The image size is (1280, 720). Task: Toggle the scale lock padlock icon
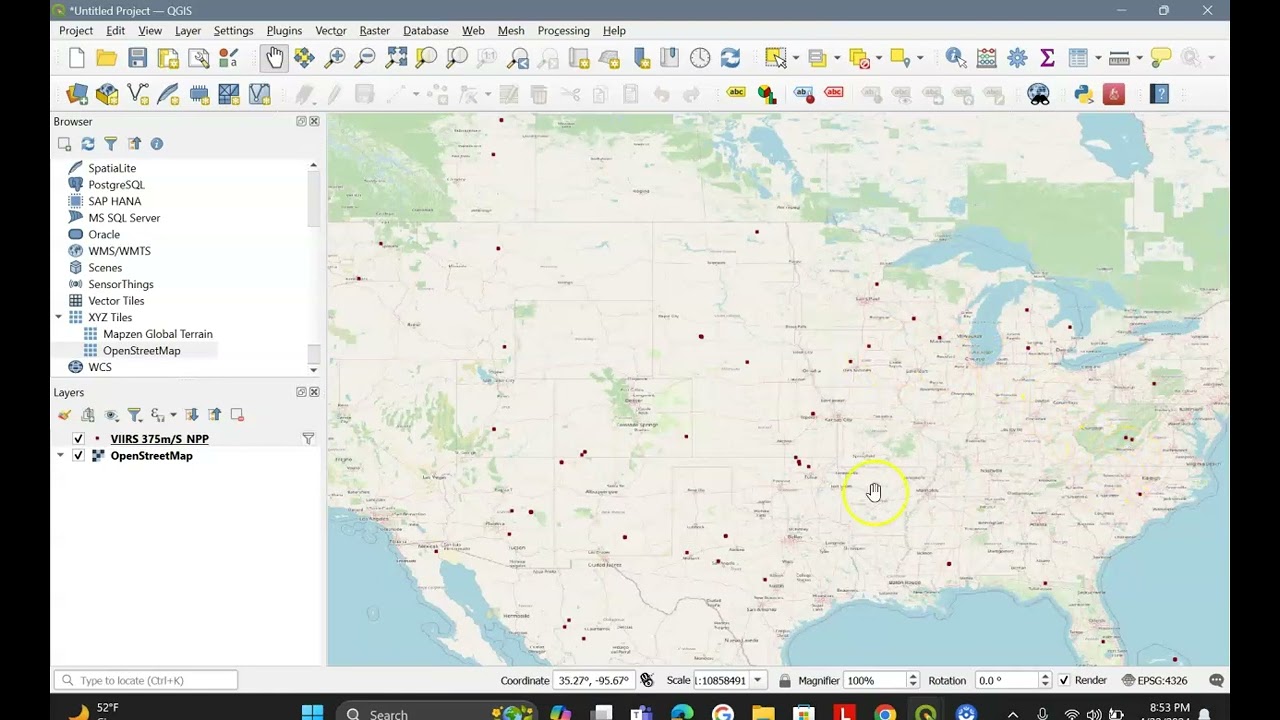point(785,680)
